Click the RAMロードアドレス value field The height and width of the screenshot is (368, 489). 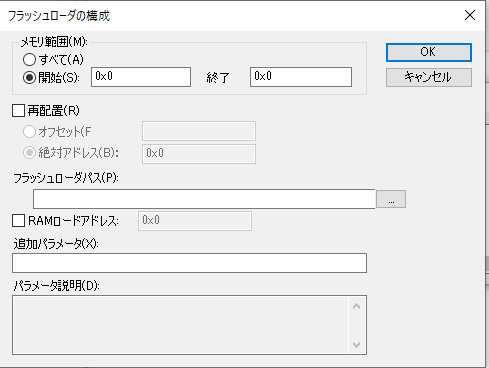195,221
